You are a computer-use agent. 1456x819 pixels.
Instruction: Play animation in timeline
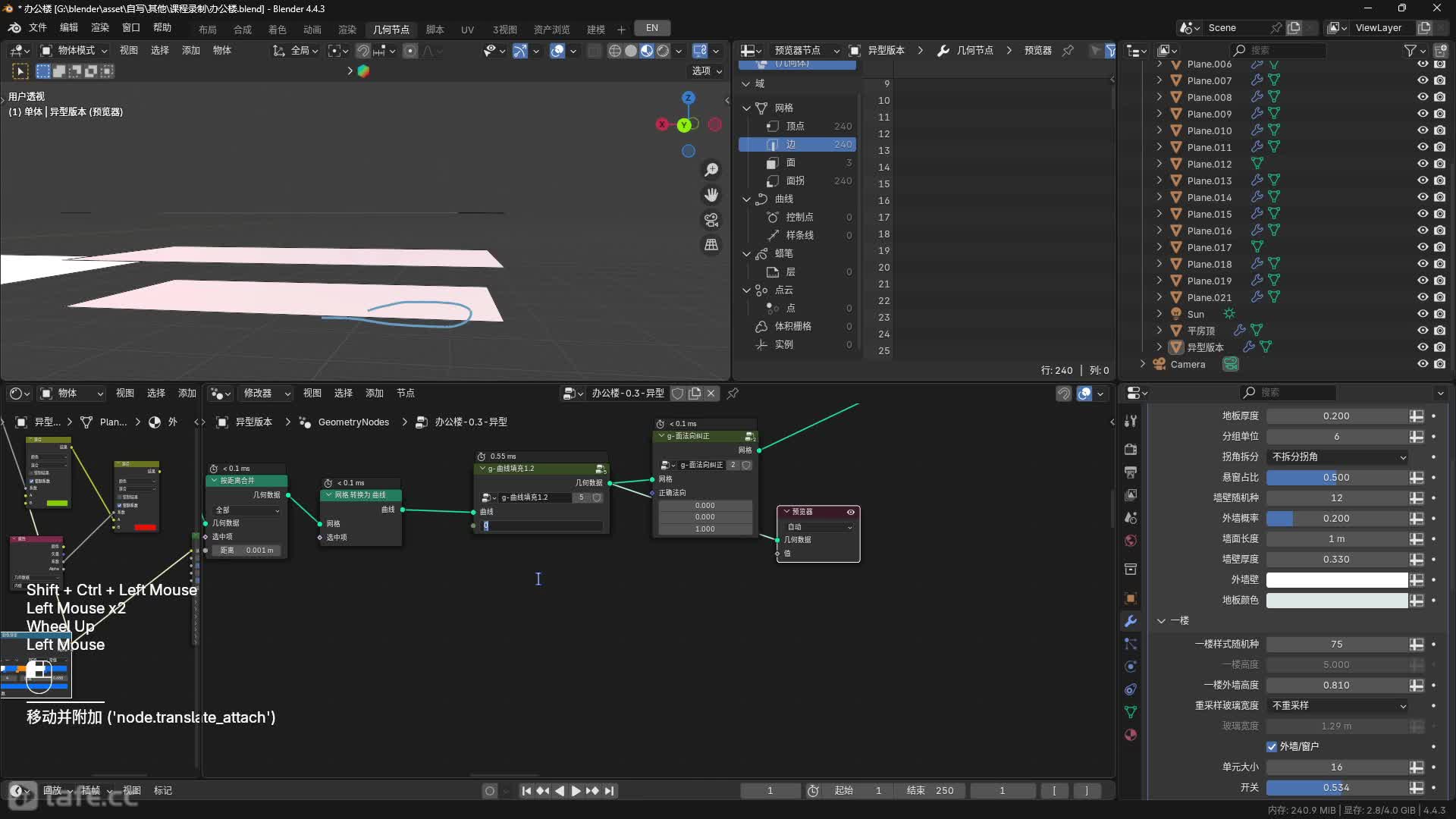click(x=576, y=791)
